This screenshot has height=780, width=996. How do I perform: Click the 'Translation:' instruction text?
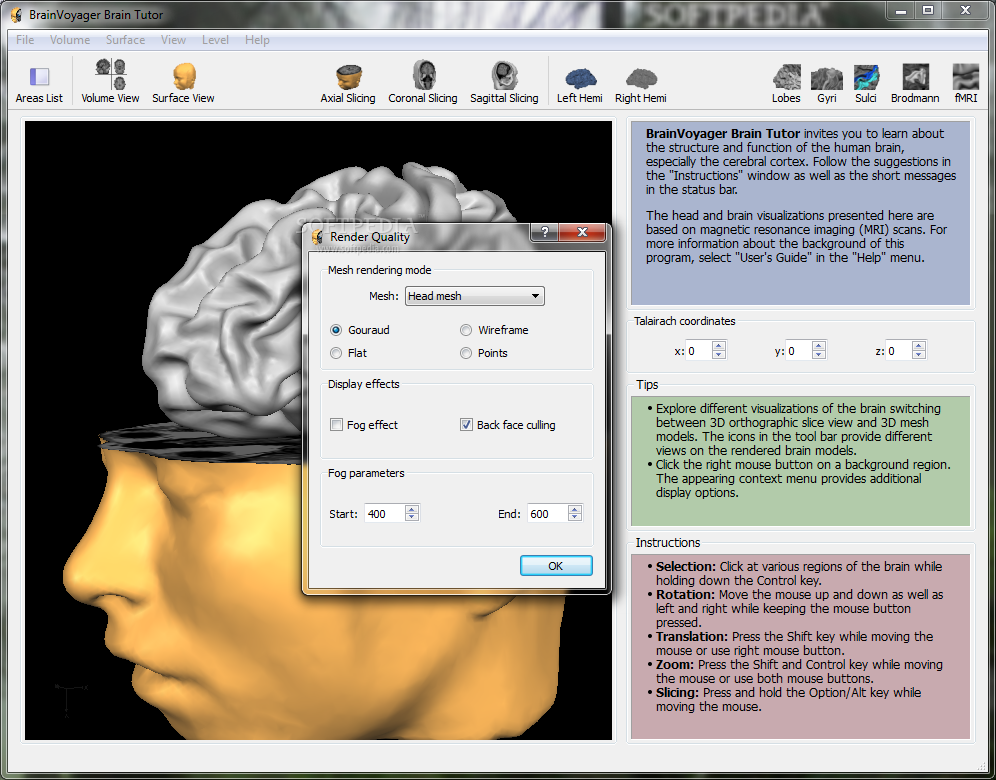692,636
